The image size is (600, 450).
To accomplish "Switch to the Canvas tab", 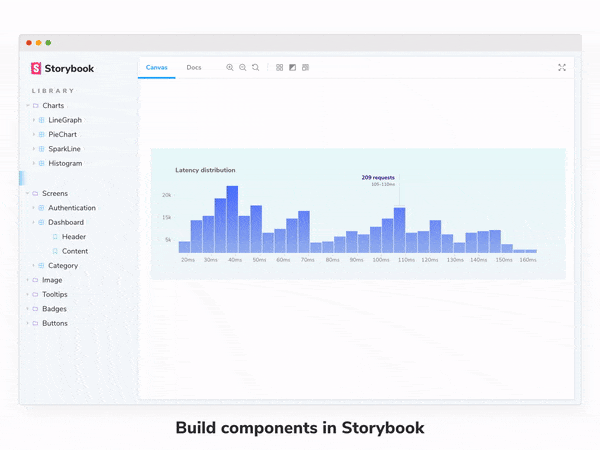I will click(x=157, y=67).
